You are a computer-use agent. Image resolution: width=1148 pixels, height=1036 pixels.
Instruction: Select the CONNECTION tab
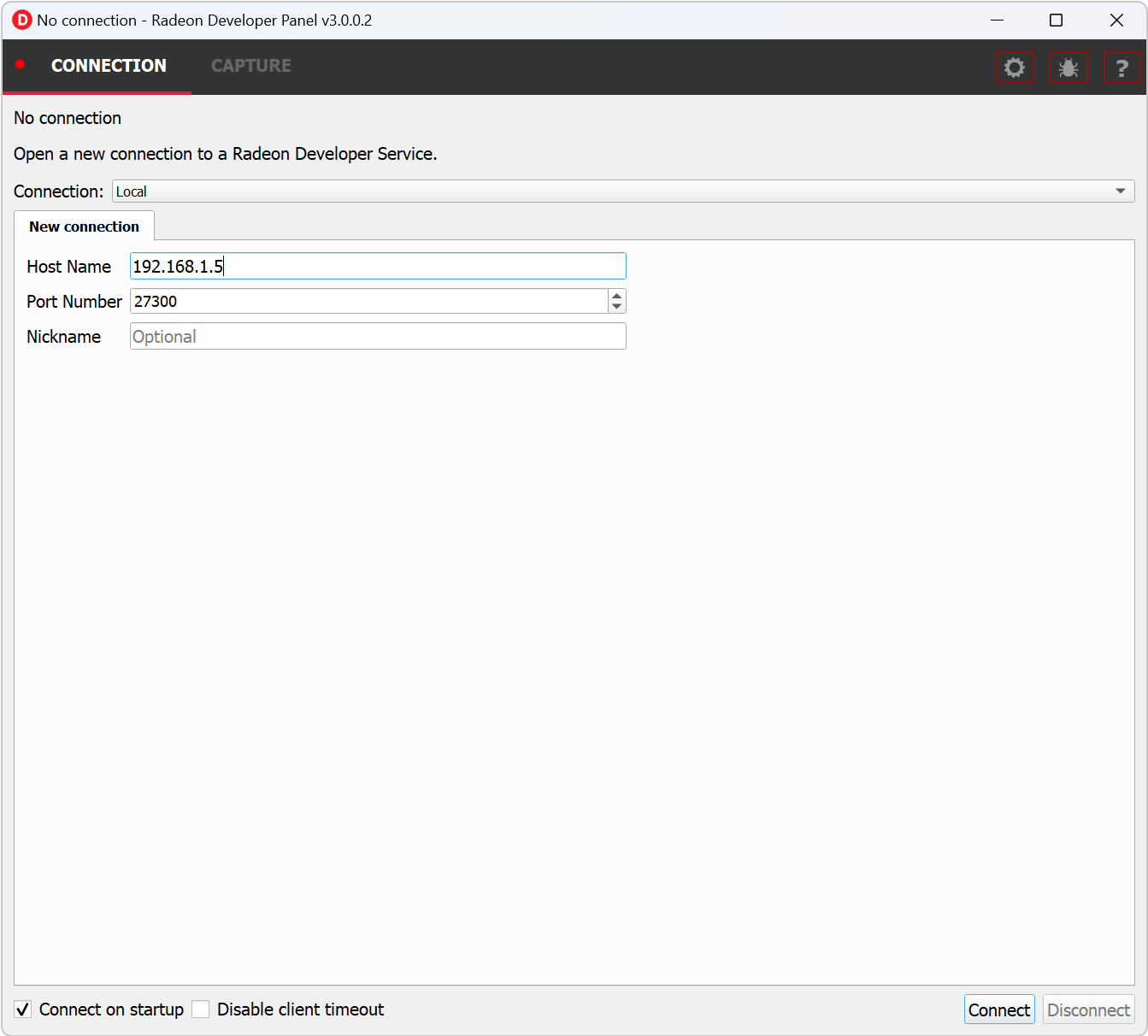tap(109, 66)
